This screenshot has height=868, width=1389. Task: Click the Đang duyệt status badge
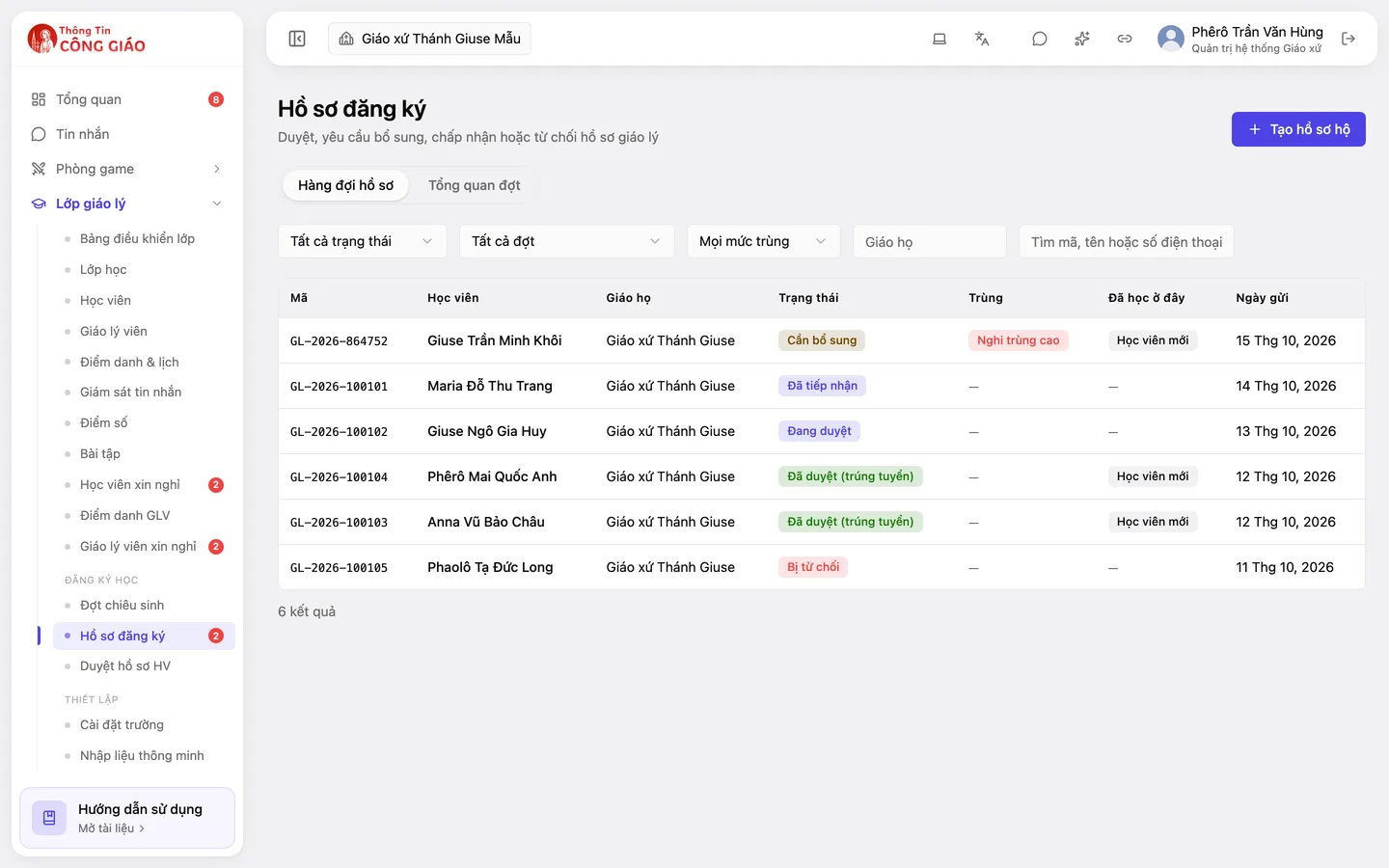click(x=819, y=431)
